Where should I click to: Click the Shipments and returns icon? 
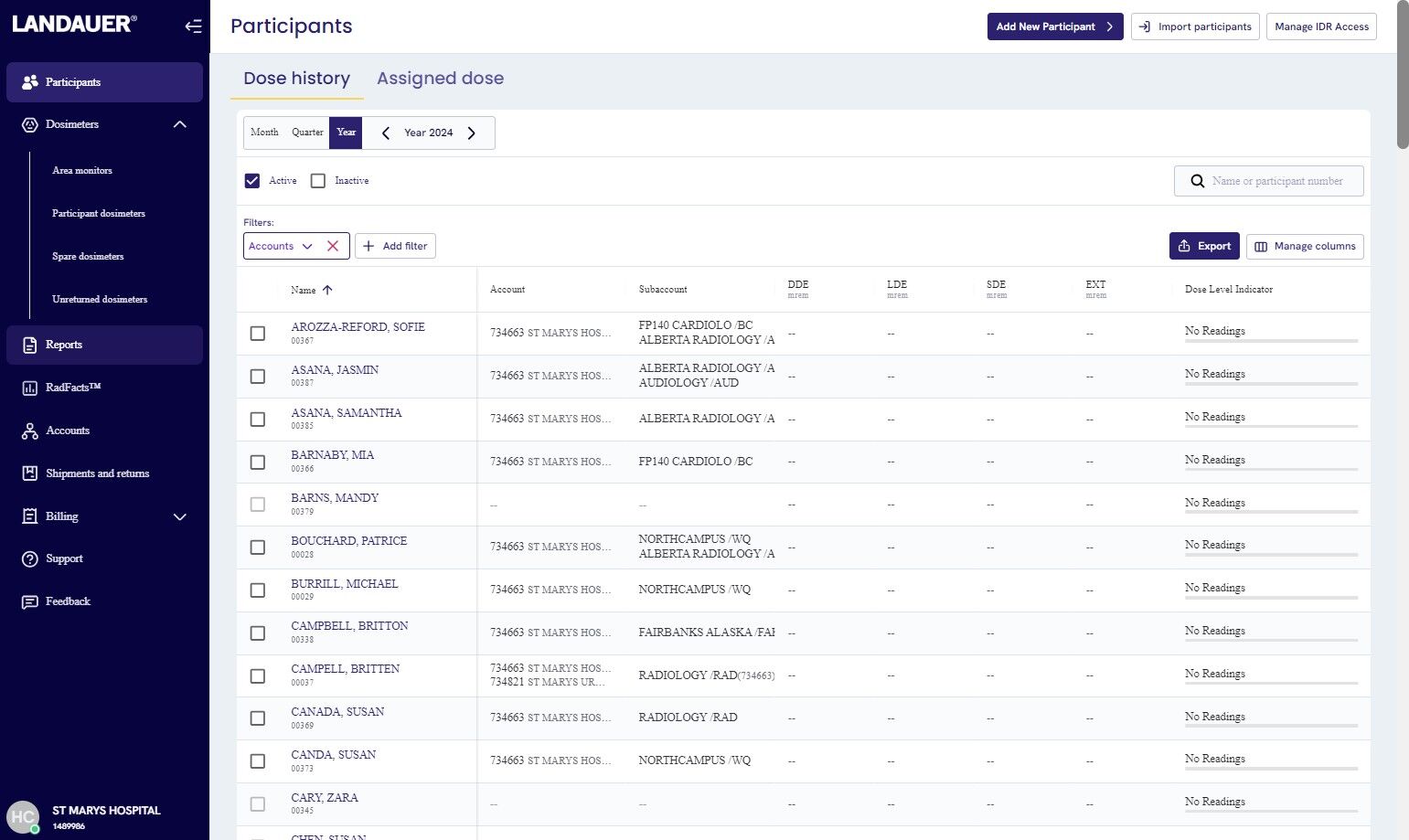[29, 473]
